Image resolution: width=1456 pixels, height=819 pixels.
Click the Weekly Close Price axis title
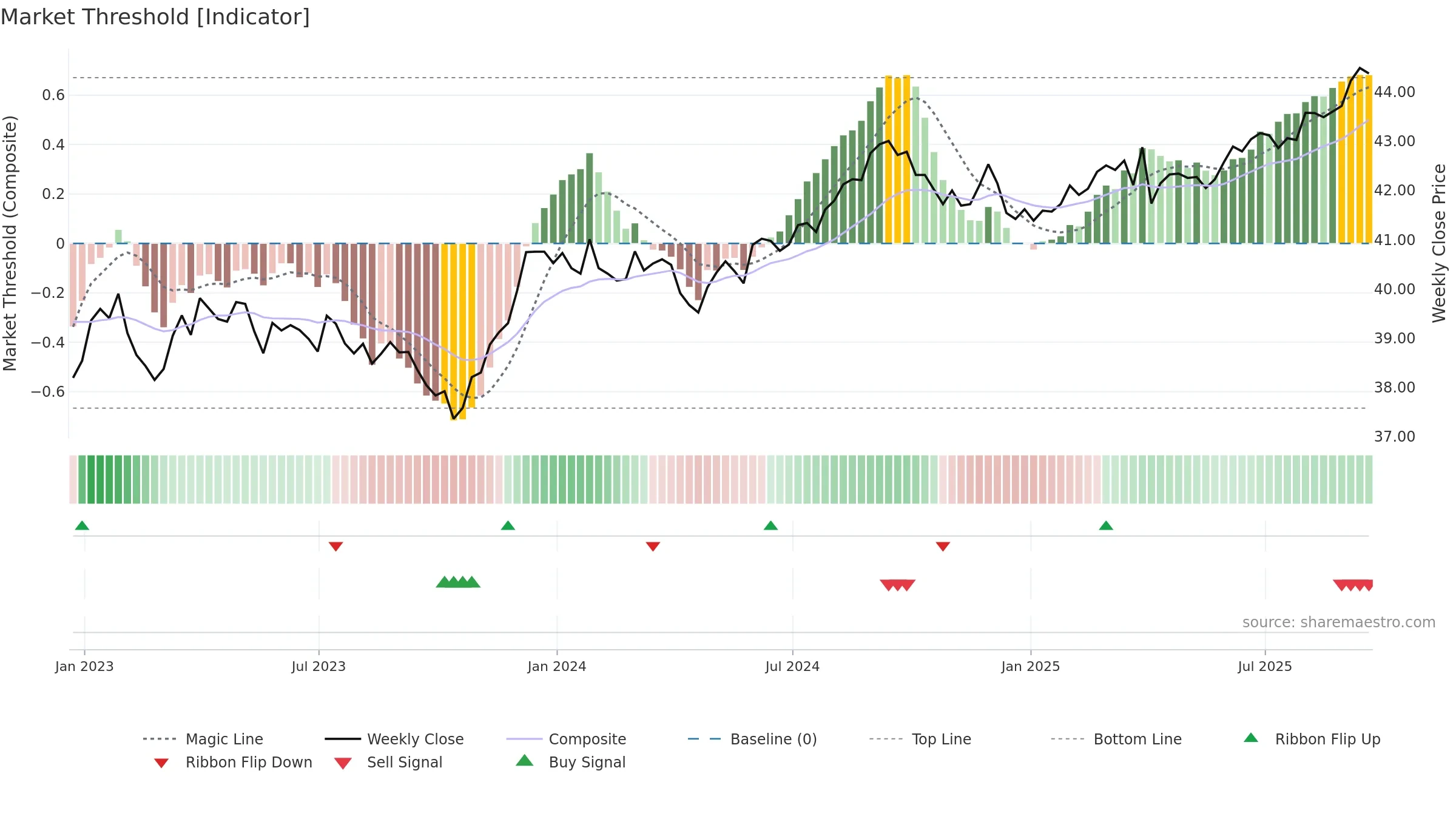[x=1439, y=243]
